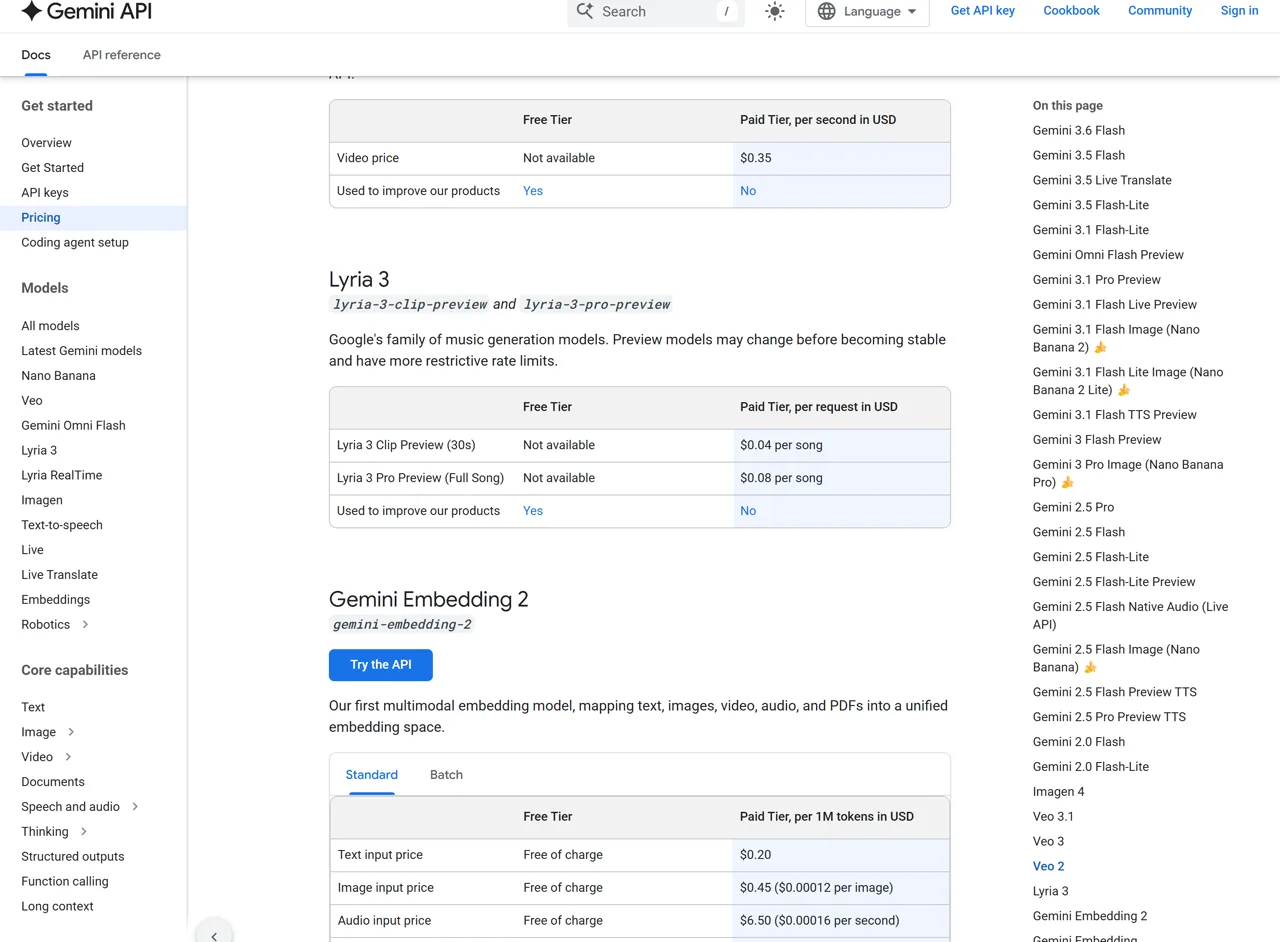Jump to Gemini Omni Flash Preview section
Viewport: 1280px width, 942px height.
[x=1108, y=255]
